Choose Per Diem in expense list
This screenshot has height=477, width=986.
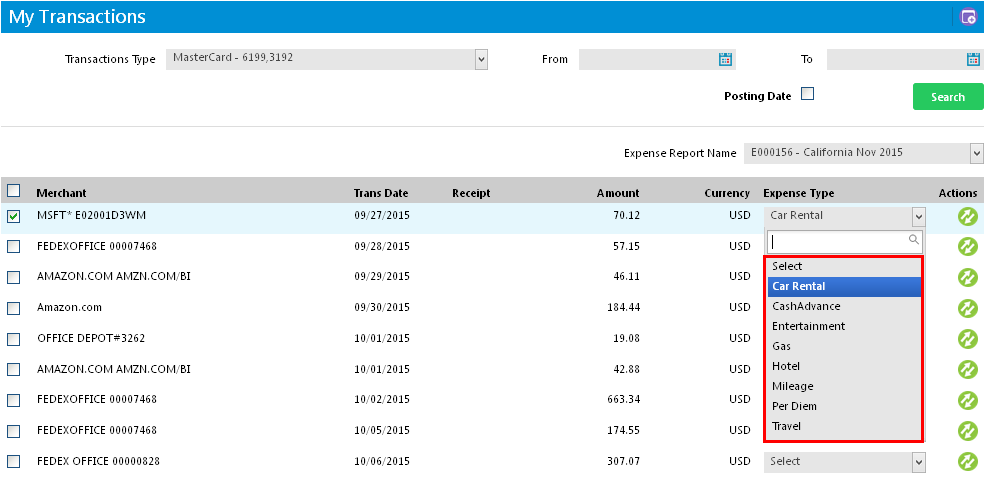point(844,406)
